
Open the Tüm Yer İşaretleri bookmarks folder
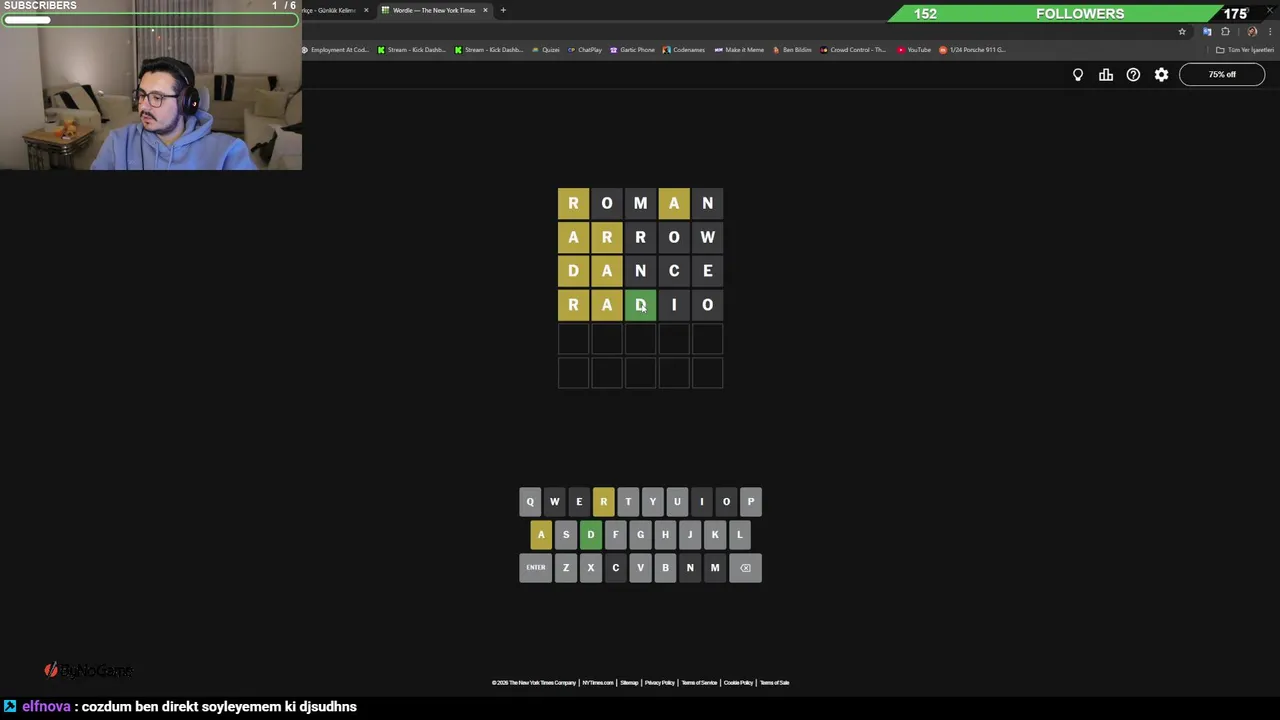(x=1245, y=50)
